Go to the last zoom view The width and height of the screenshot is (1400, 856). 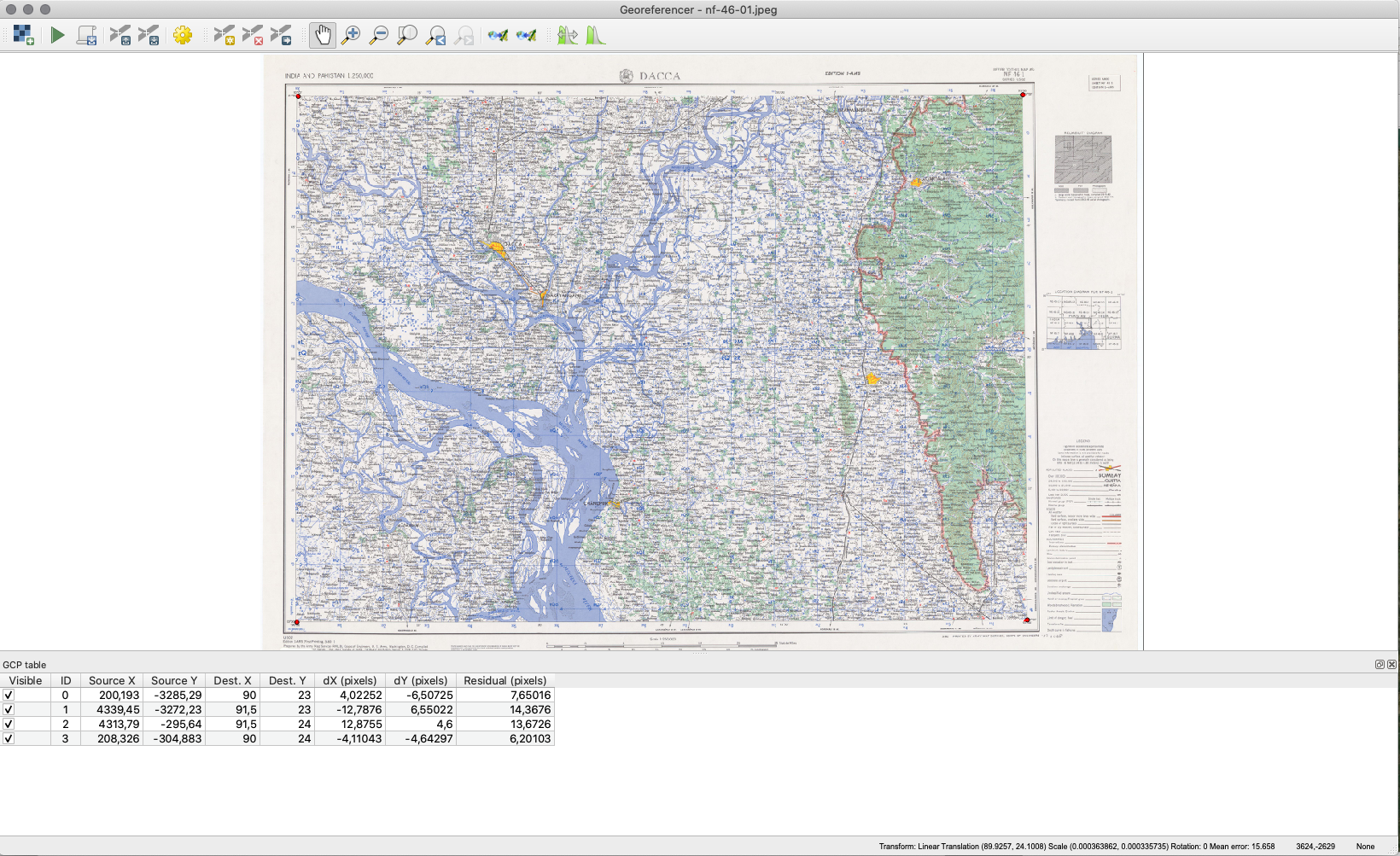(436, 35)
